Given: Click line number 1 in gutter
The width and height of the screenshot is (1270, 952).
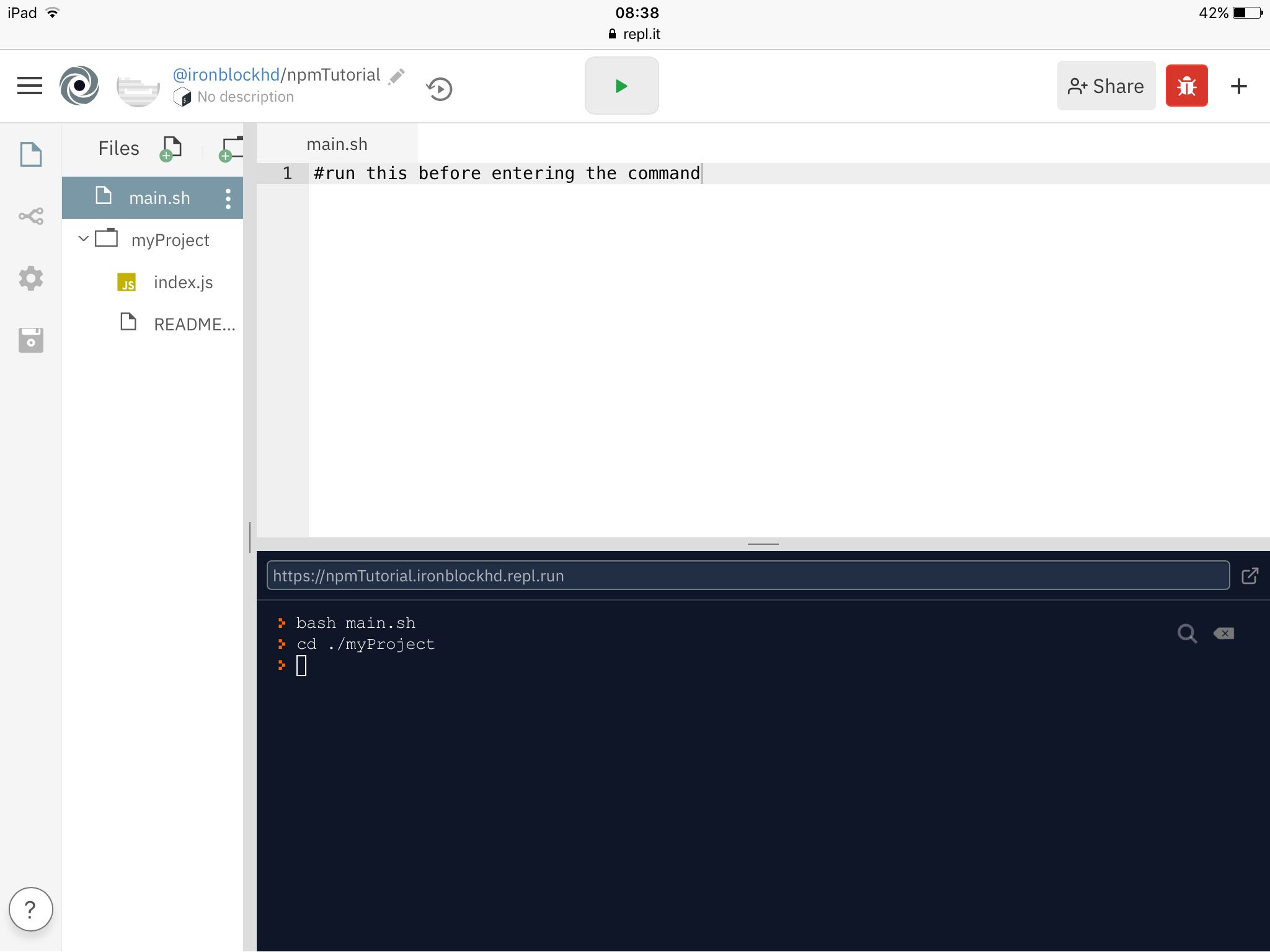Looking at the screenshot, I should (x=287, y=173).
